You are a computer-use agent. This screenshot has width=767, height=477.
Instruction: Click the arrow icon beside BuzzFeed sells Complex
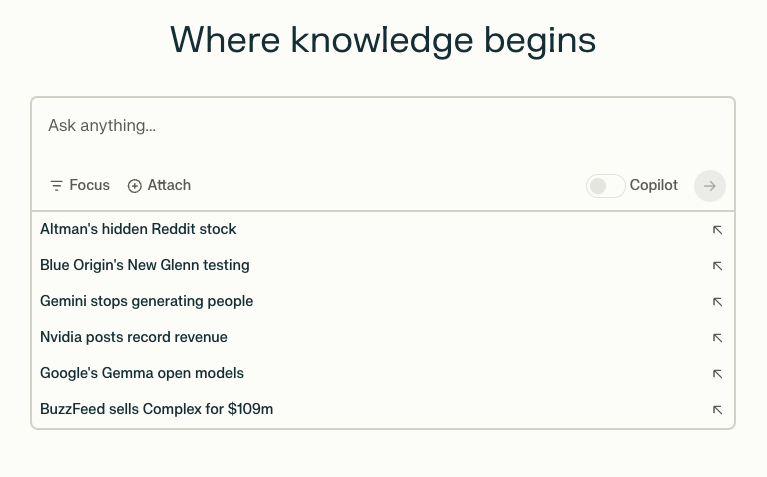(717, 410)
